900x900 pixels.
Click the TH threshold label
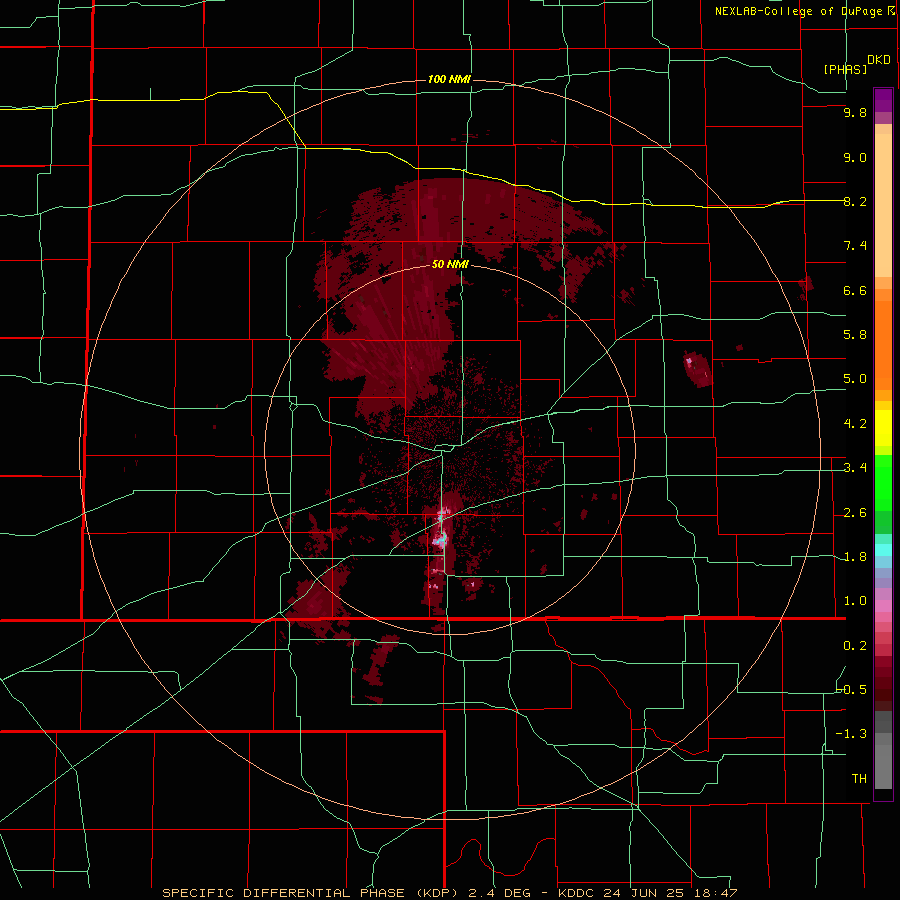pos(859,779)
